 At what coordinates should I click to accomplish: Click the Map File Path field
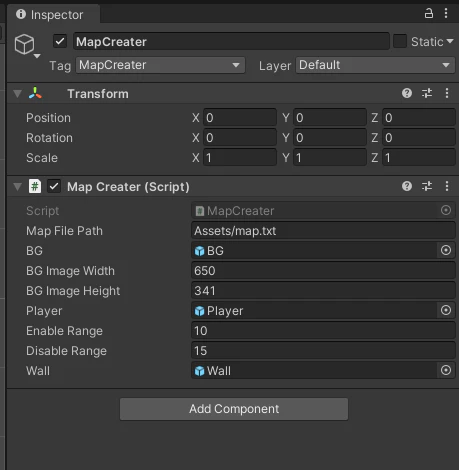pyautogui.click(x=323, y=231)
